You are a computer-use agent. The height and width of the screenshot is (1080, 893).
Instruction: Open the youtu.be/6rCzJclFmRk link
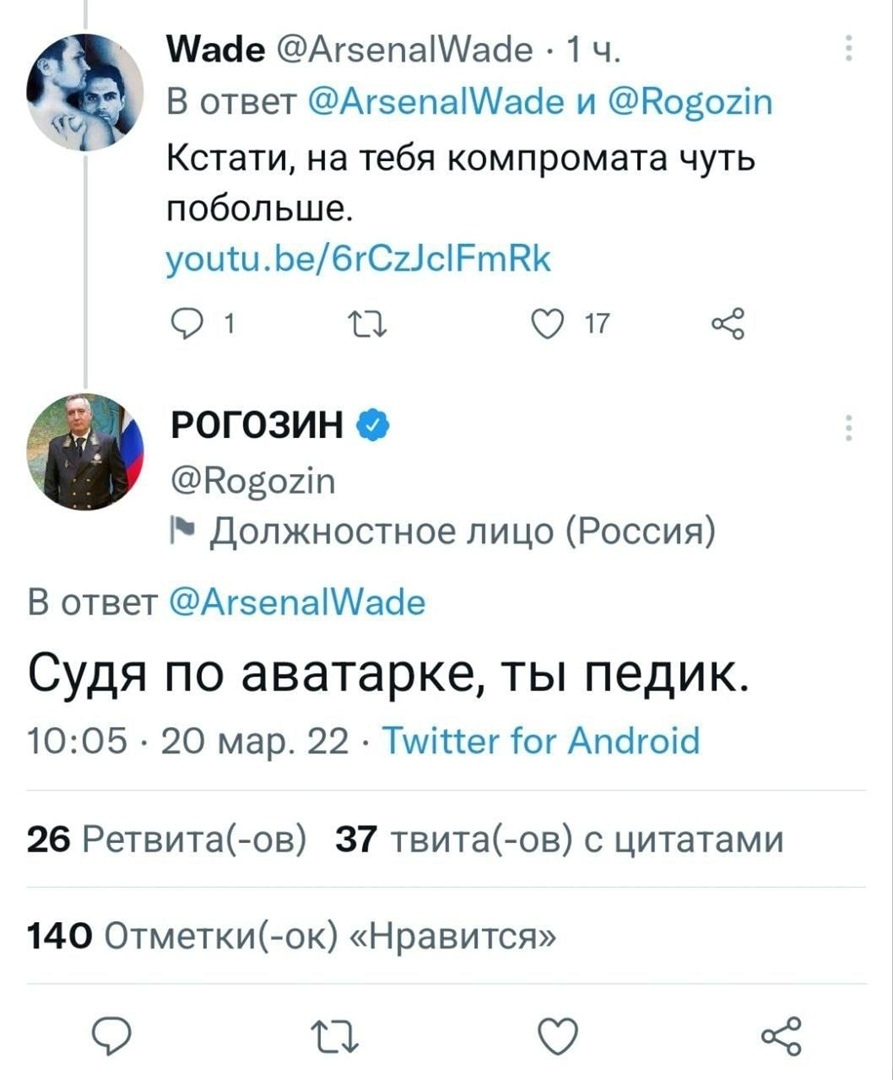pos(358,260)
